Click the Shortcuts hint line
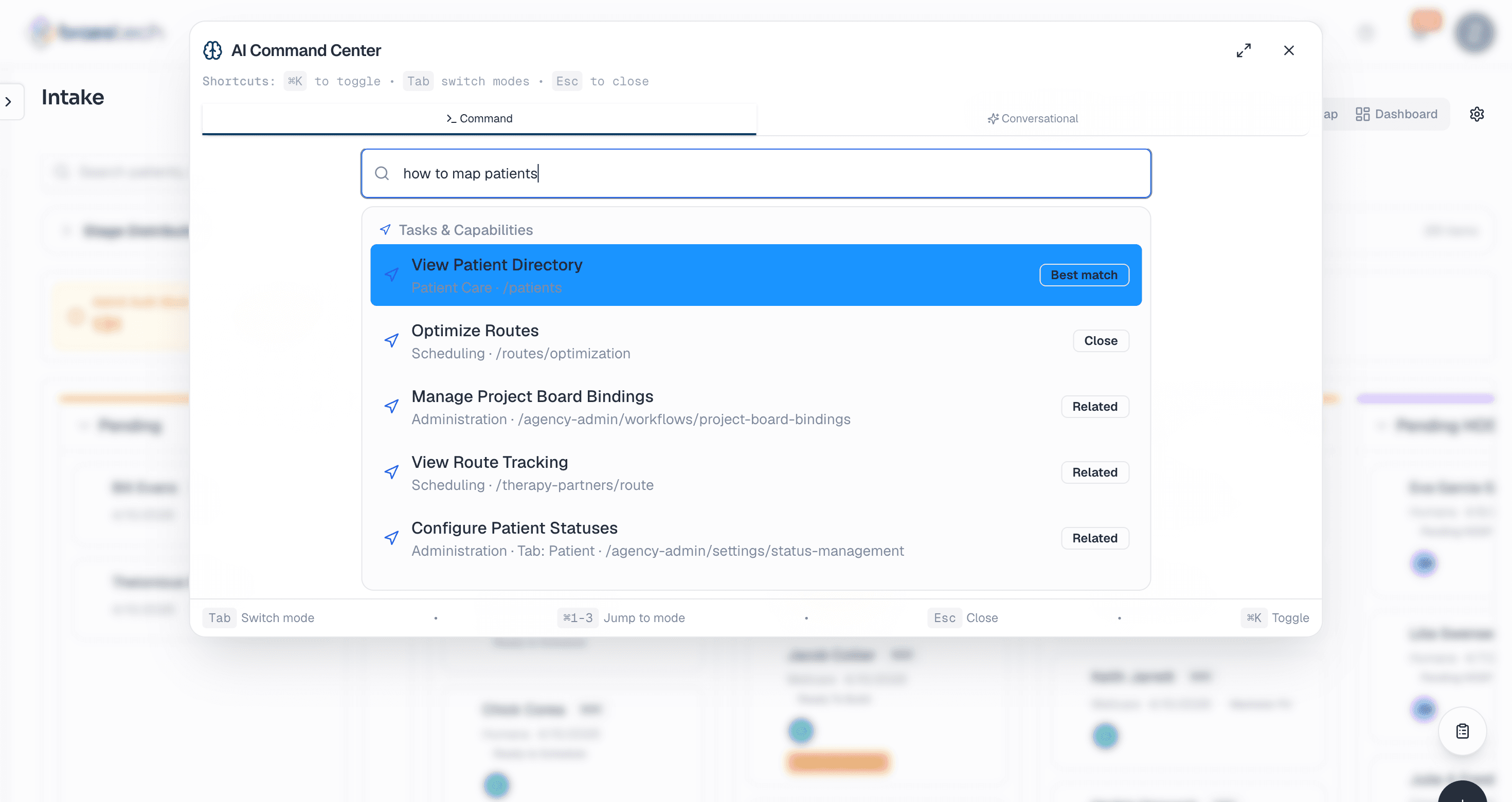 click(x=425, y=82)
